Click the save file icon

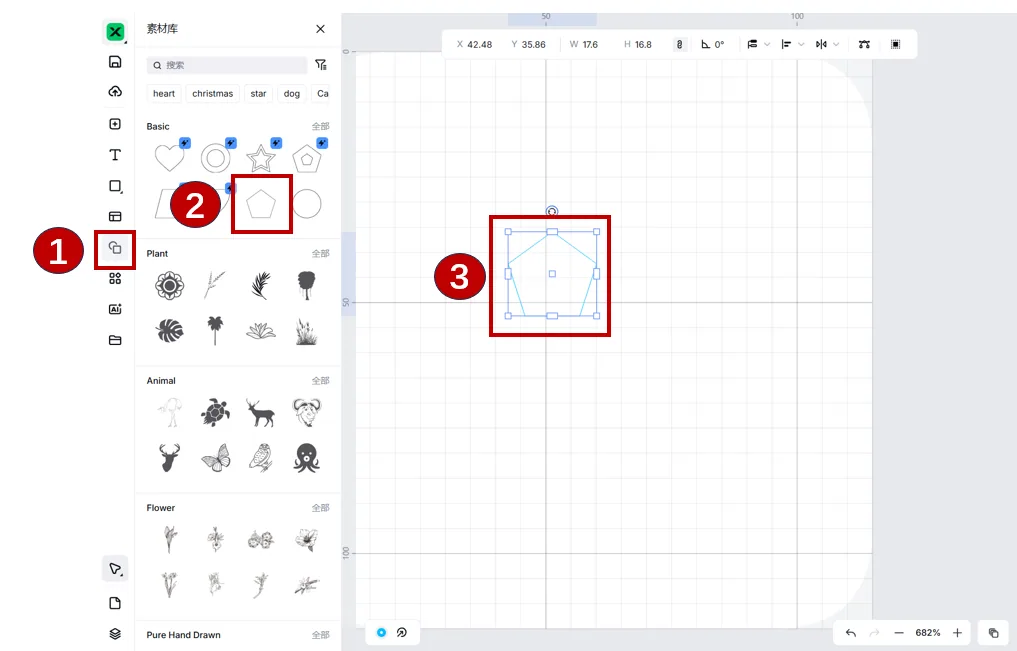115,62
